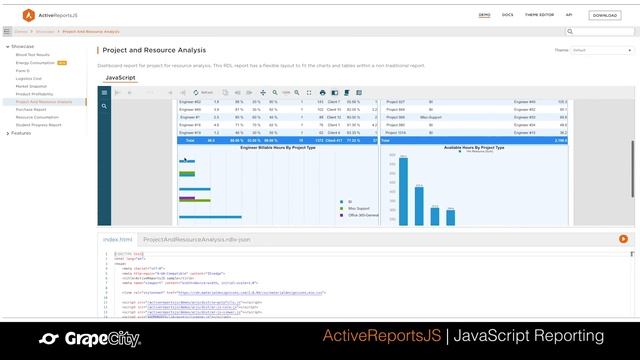The width and height of the screenshot is (640, 360).
Task: Switch single page view mode icon
Action: coord(335,93)
